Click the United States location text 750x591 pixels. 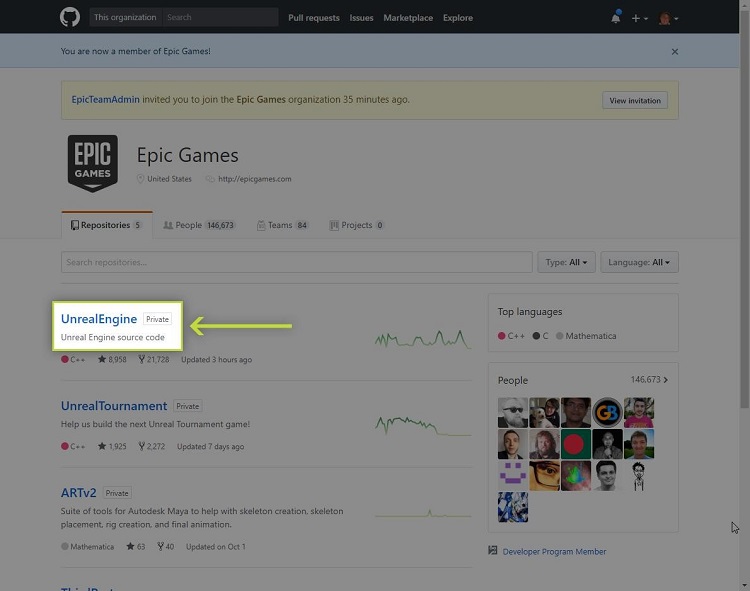(169, 179)
